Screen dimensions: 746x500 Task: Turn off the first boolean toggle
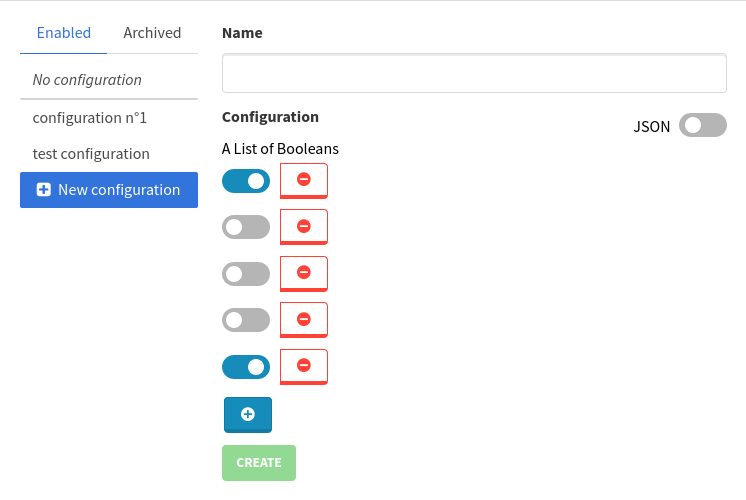pos(246,181)
